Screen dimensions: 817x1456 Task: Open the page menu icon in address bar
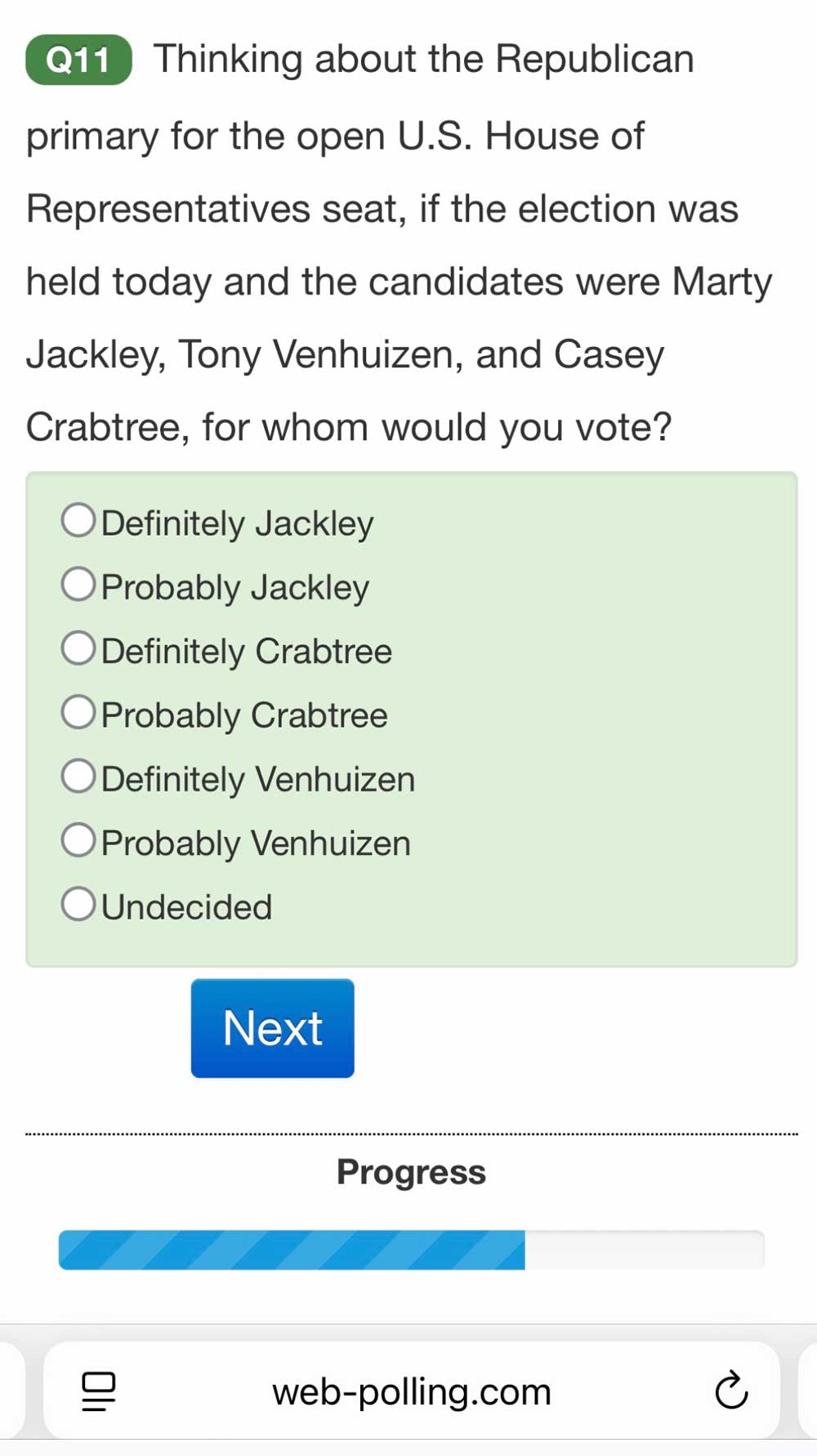tap(99, 1391)
